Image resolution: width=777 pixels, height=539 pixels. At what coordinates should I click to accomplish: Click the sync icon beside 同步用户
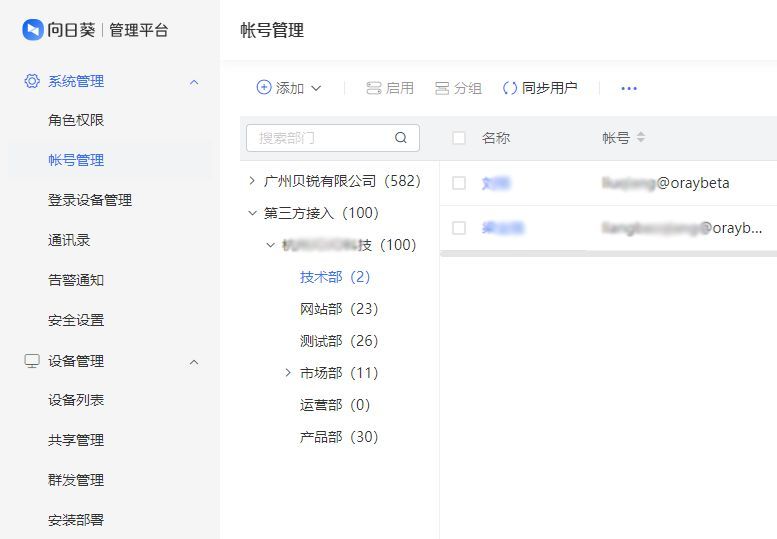click(510, 88)
